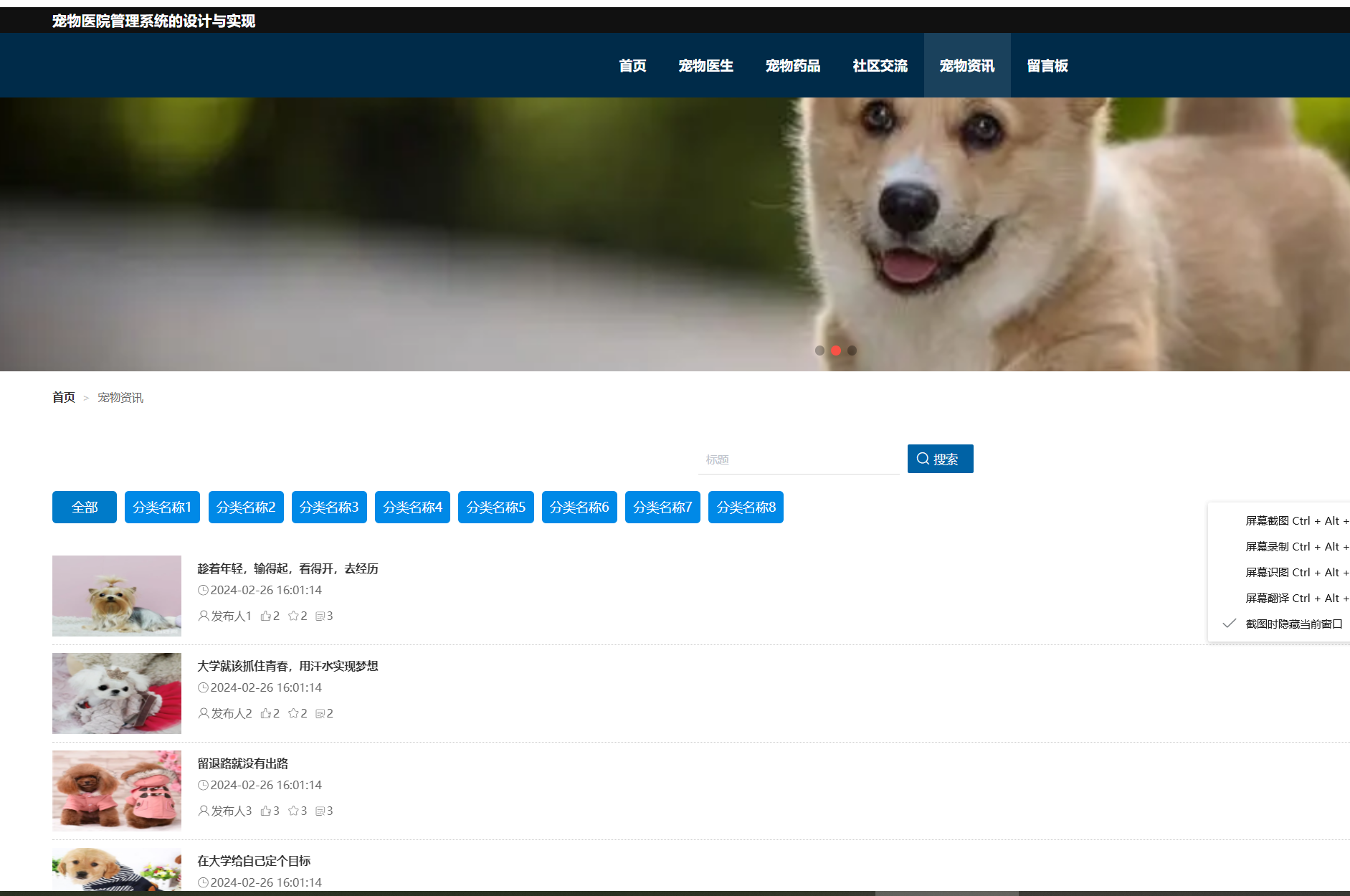Click the magnifier icon in search button
Viewport: 1350px width, 896px height.
point(923,458)
